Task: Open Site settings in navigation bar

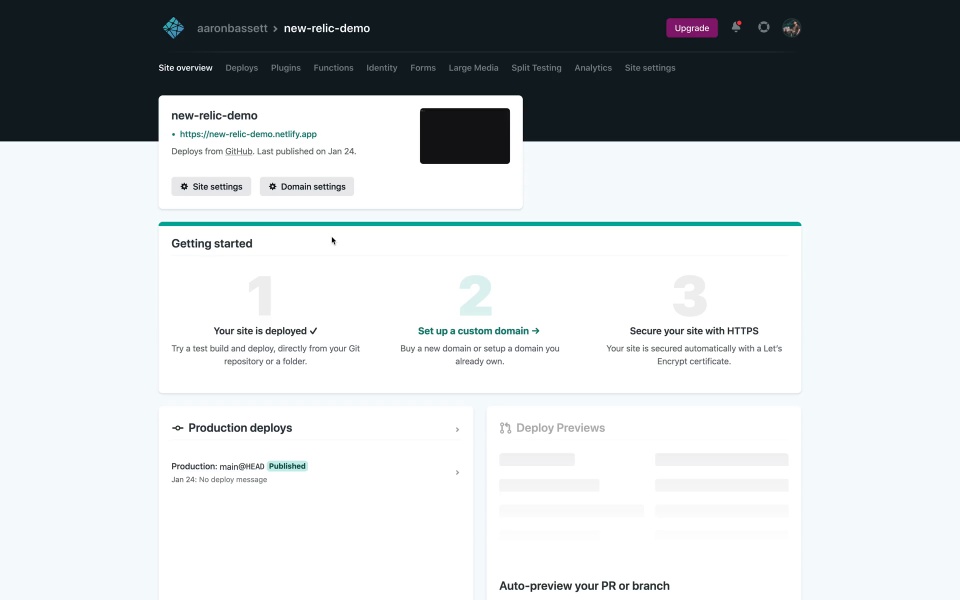Action: point(650,68)
